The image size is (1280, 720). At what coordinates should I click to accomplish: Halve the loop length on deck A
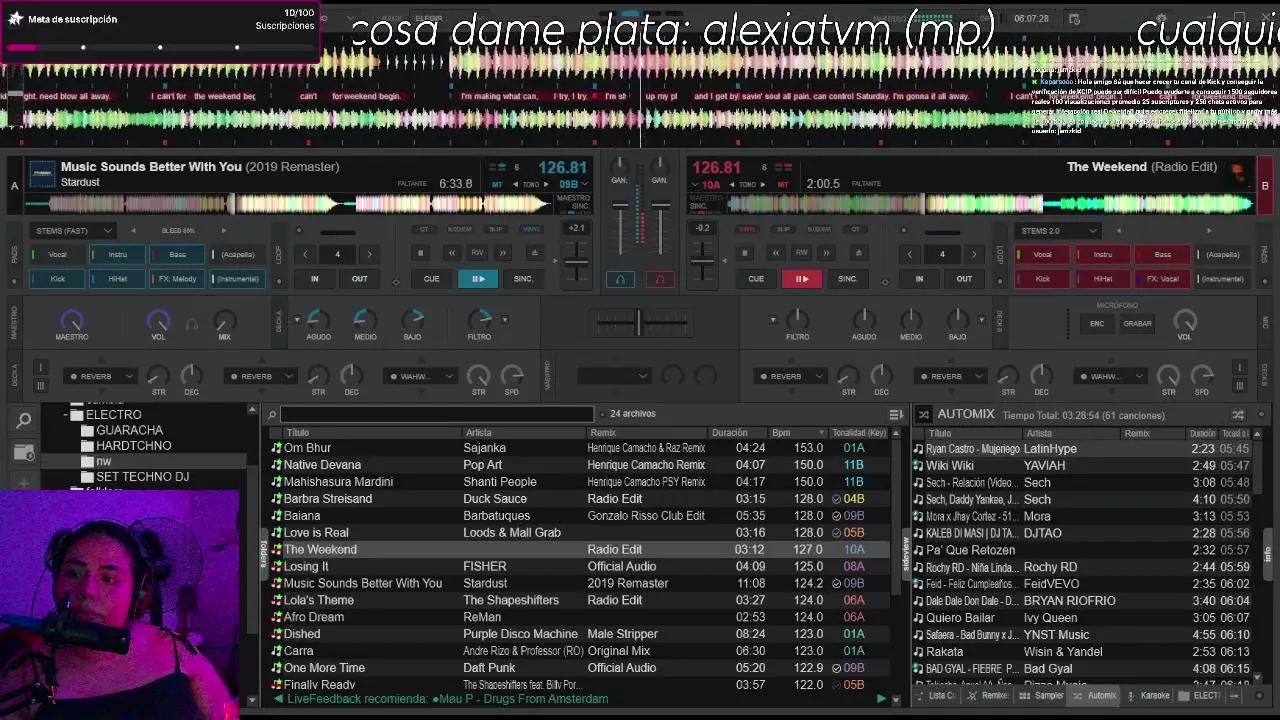tap(305, 254)
